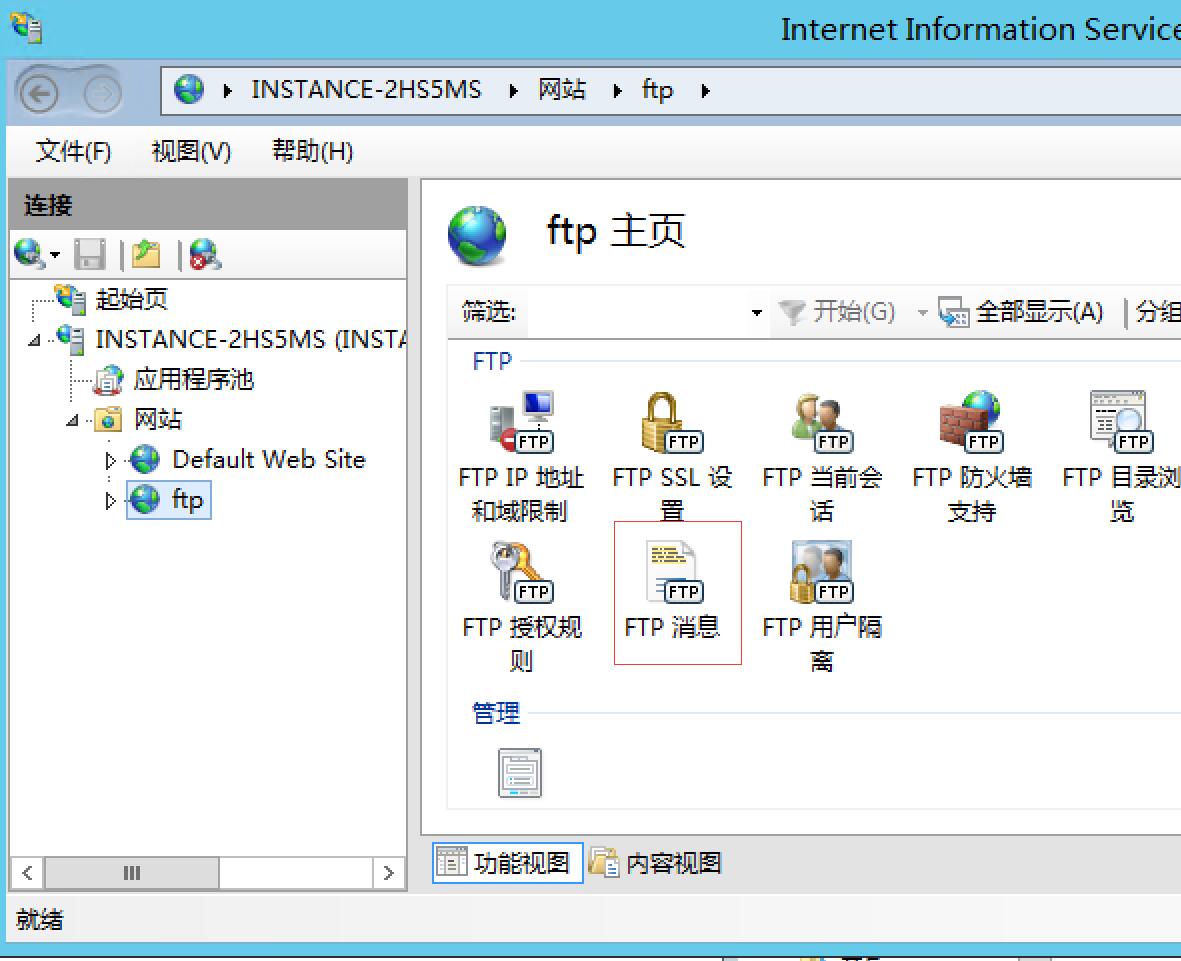
Task: Open the configuration editor icon under 管理
Action: click(x=520, y=772)
